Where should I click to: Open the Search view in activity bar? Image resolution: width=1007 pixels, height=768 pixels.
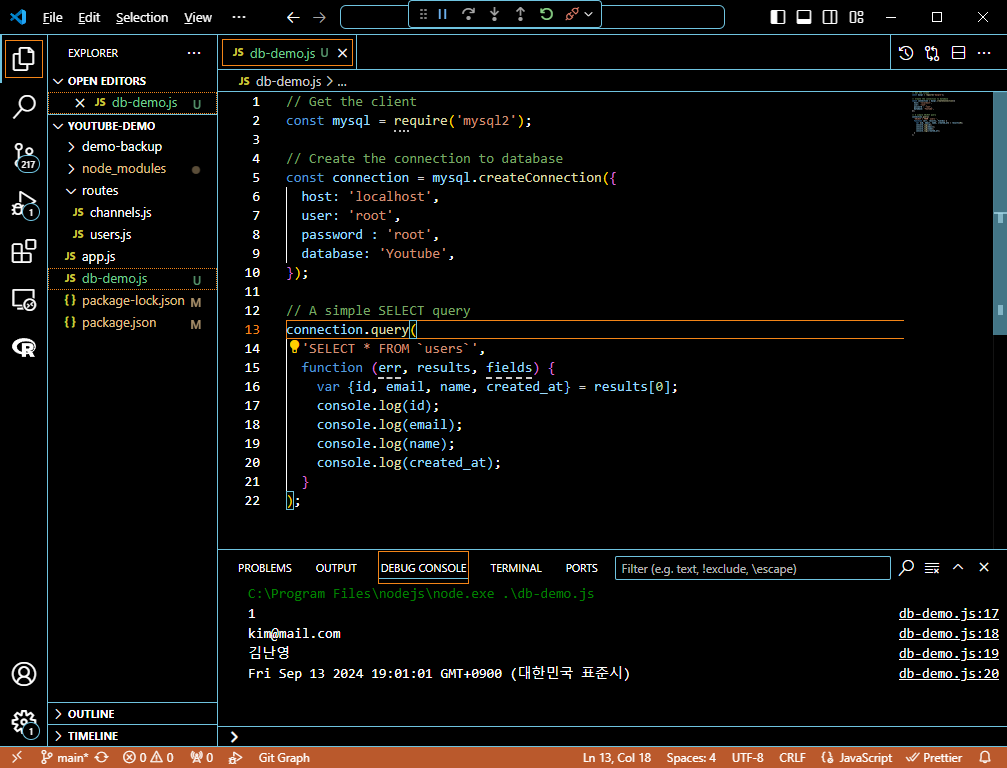tap(24, 107)
